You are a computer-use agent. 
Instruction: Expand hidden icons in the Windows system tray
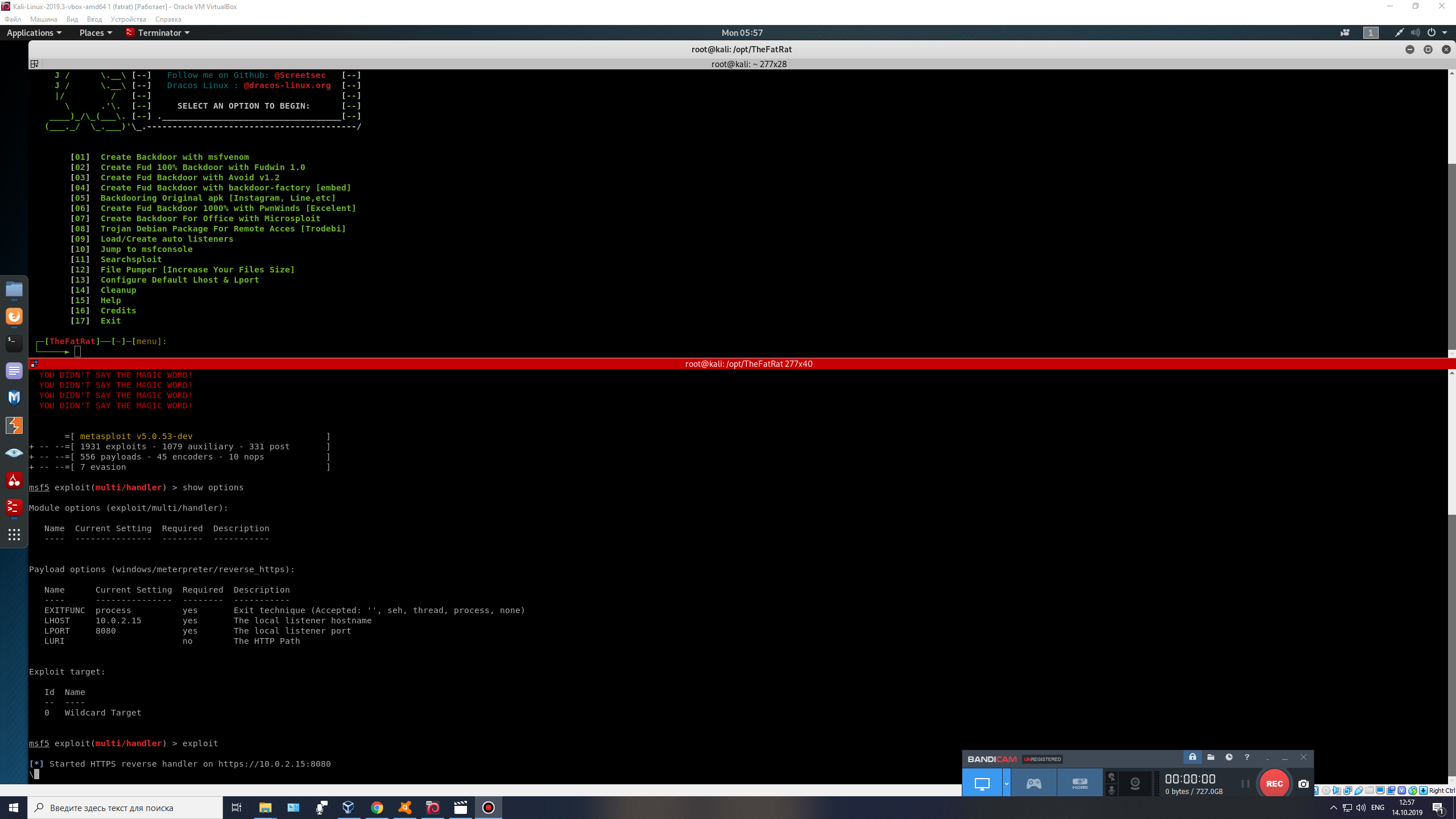click(1334, 807)
